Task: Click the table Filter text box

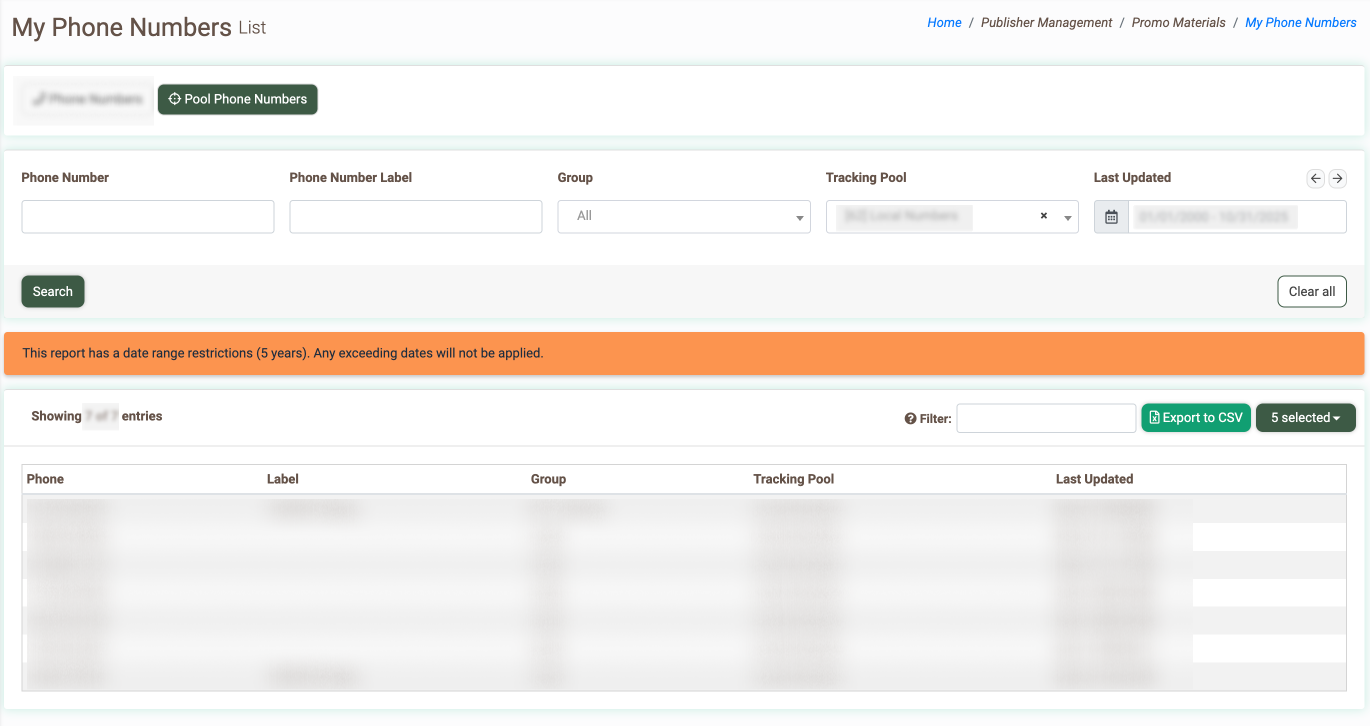Action: pyautogui.click(x=1046, y=419)
